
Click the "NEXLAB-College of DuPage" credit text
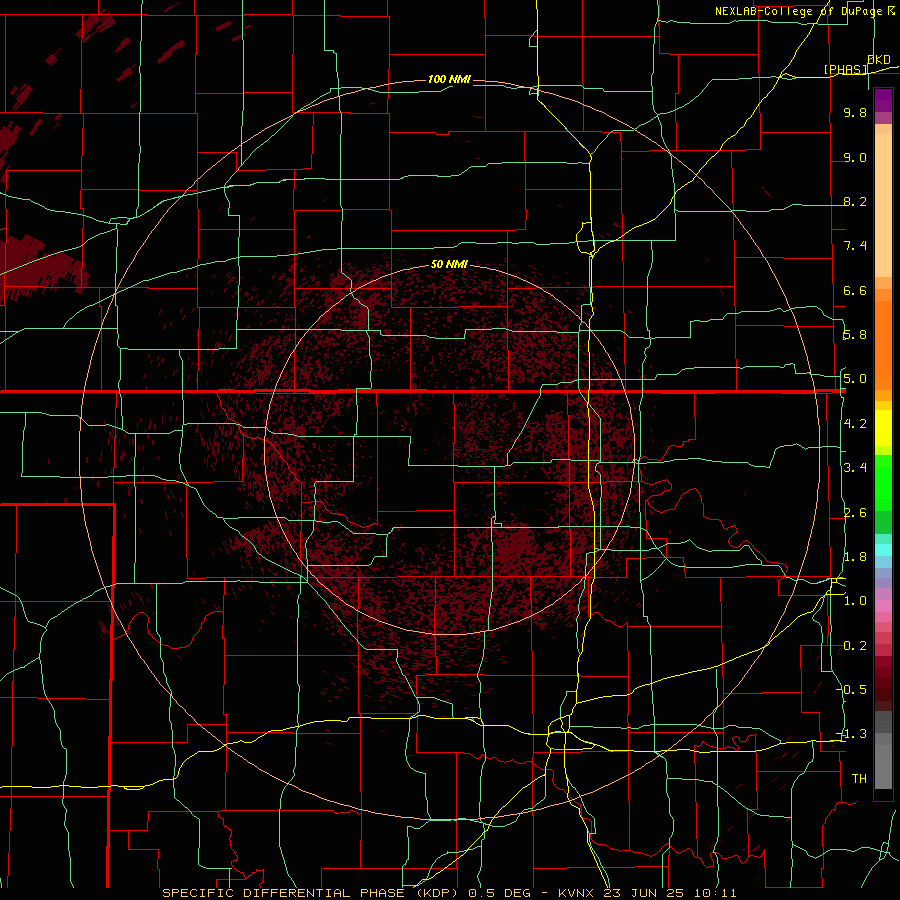(798, 11)
